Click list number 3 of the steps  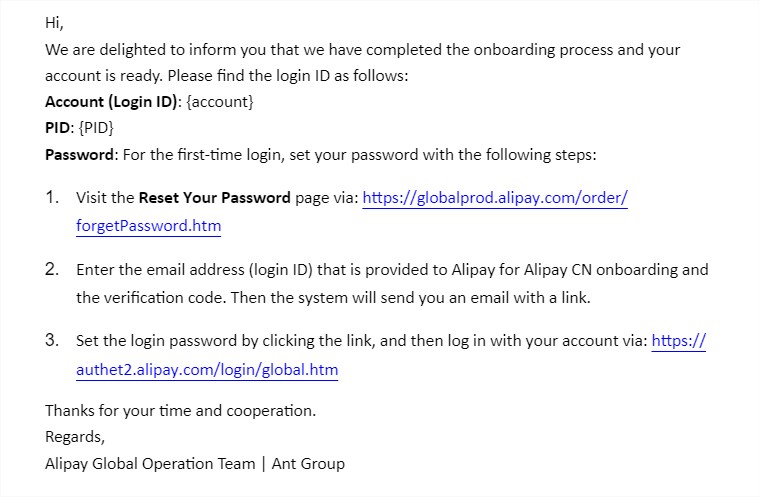pos(53,341)
